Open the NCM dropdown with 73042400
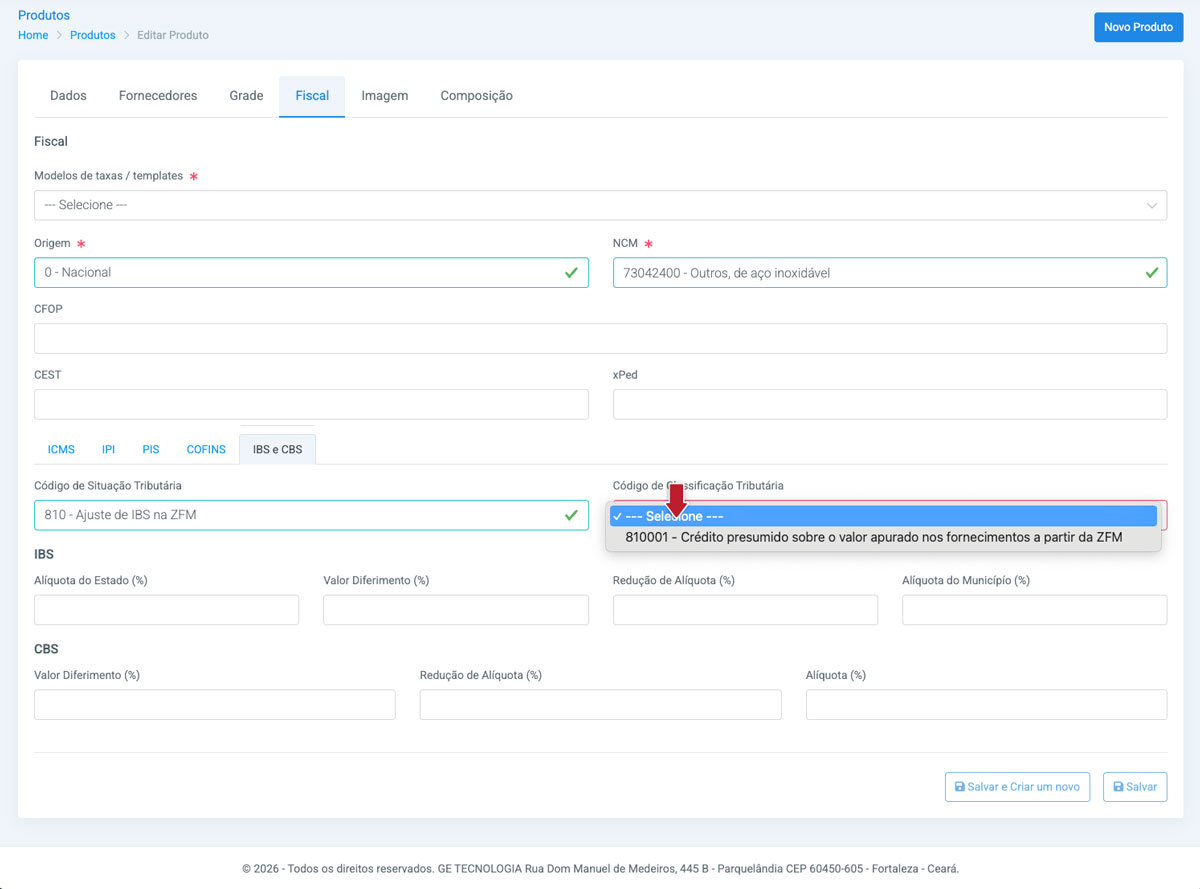1200x889 pixels. point(889,273)
